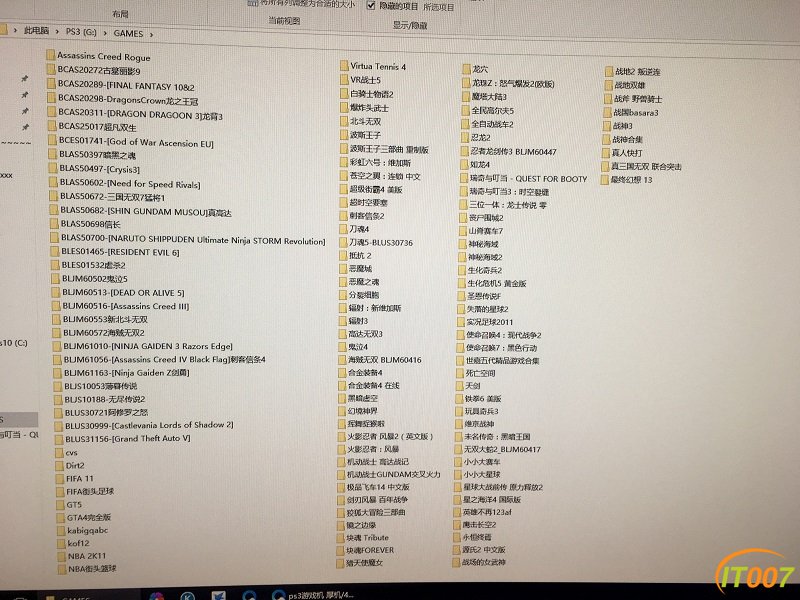Select the folder name GTA4完全版
Image resolution: width=800 pixels, height=600 pixels.
tap(89, 517)
